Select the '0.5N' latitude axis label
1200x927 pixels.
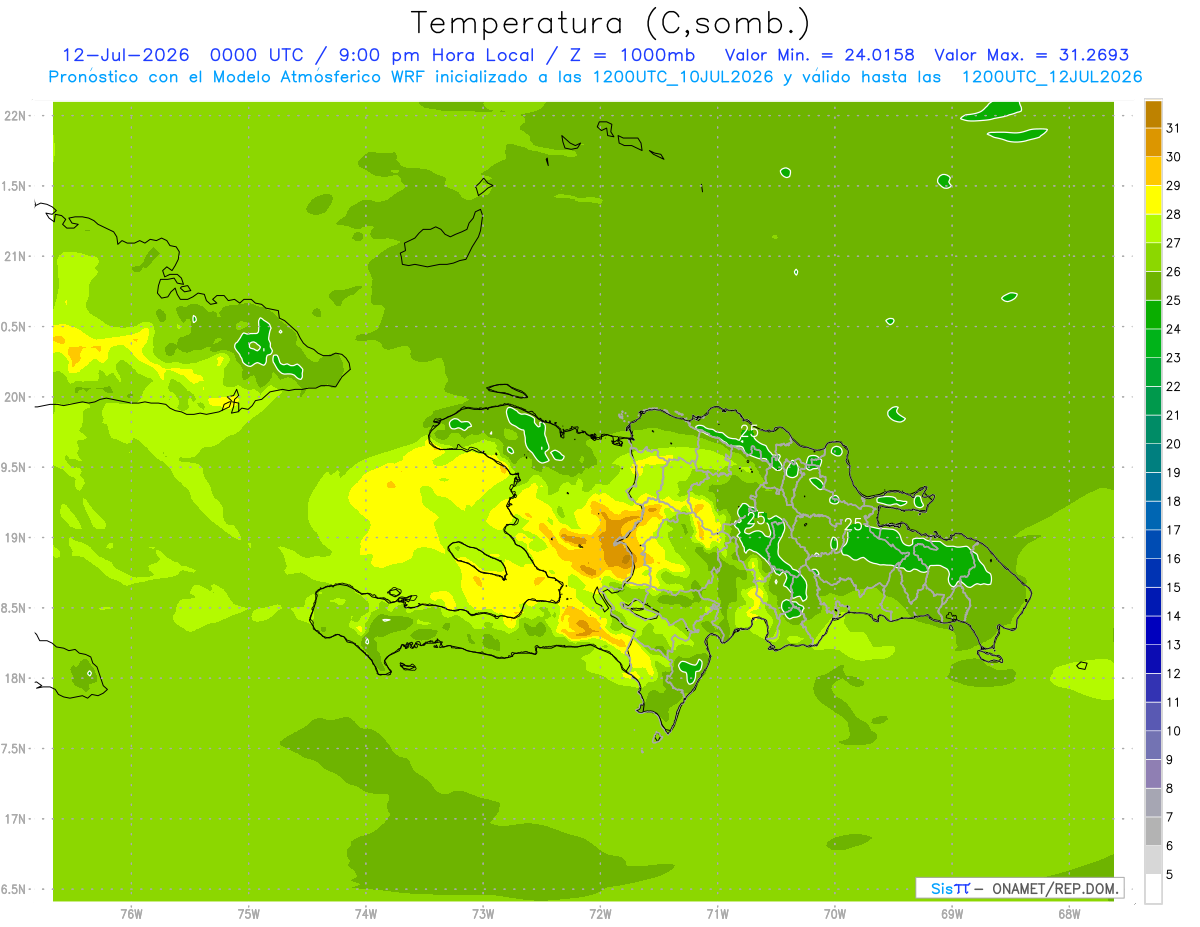pos(15,327)
